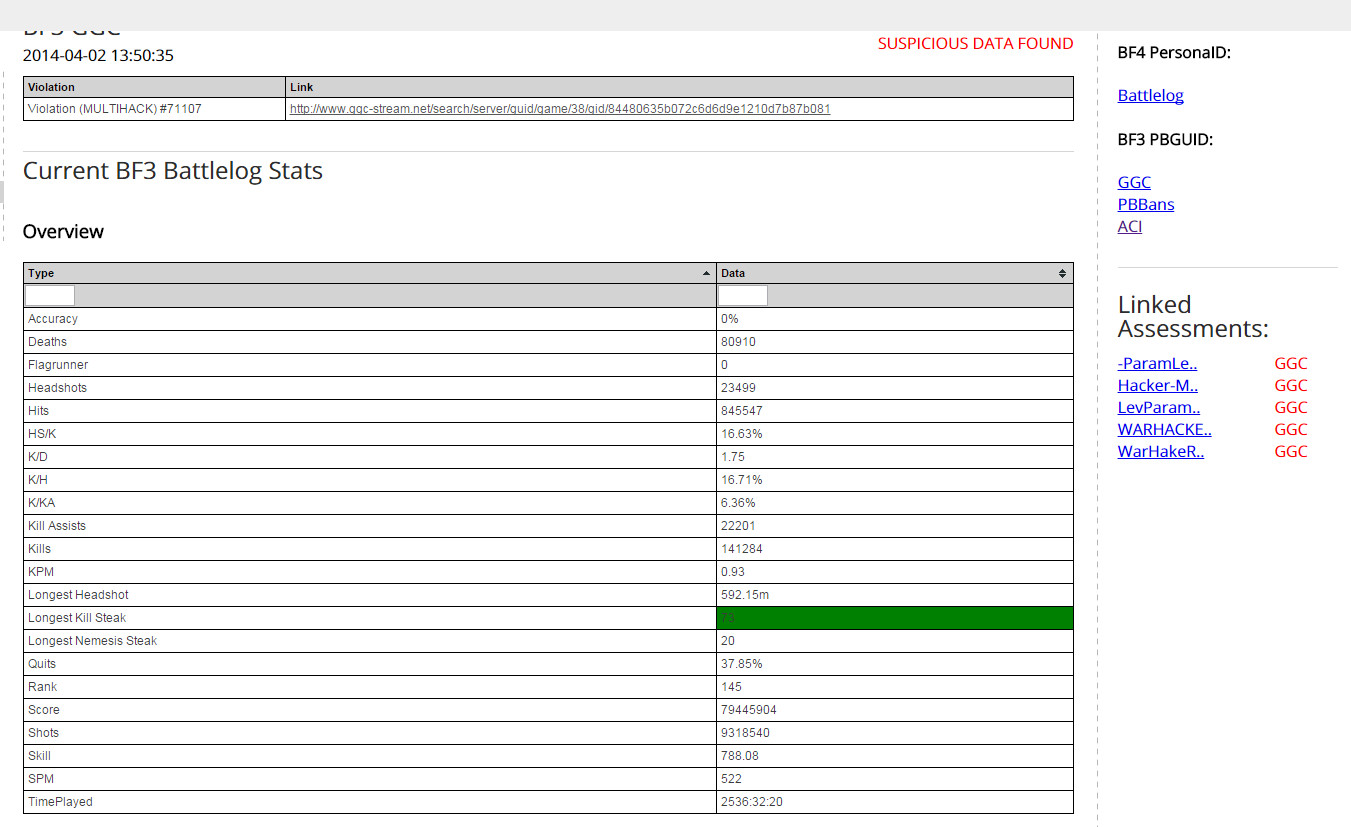Open the ACI link
Image resolution: width=1351 pixels, height=827 pixels.
pos(1130,226)
